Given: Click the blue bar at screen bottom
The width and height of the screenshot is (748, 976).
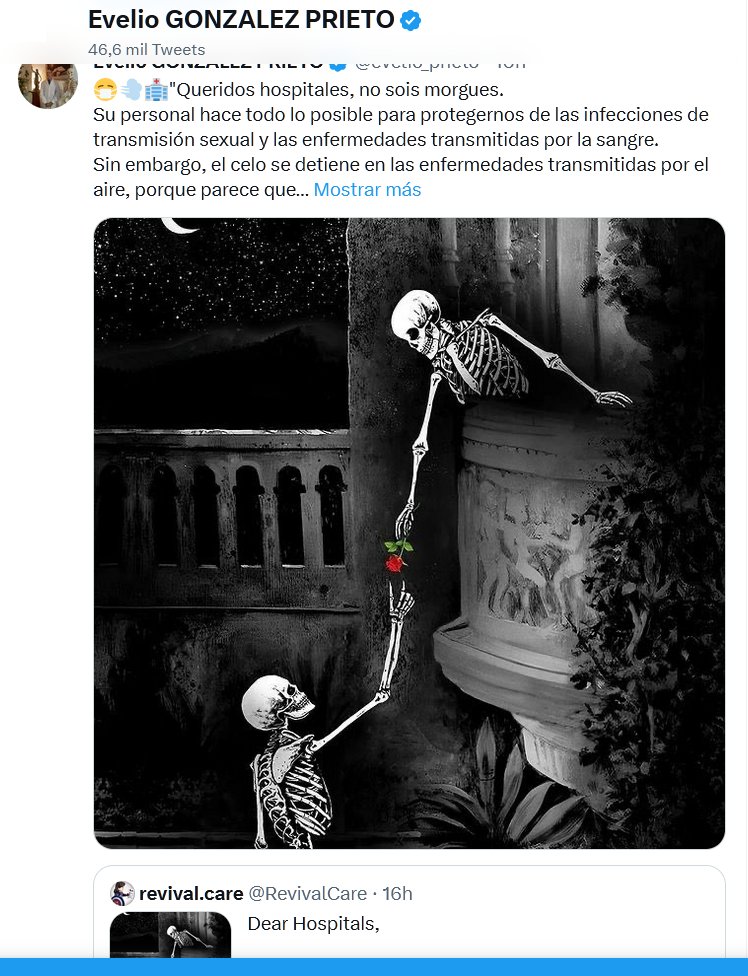Looking at the screenshot, I should [x=374, y=967].
